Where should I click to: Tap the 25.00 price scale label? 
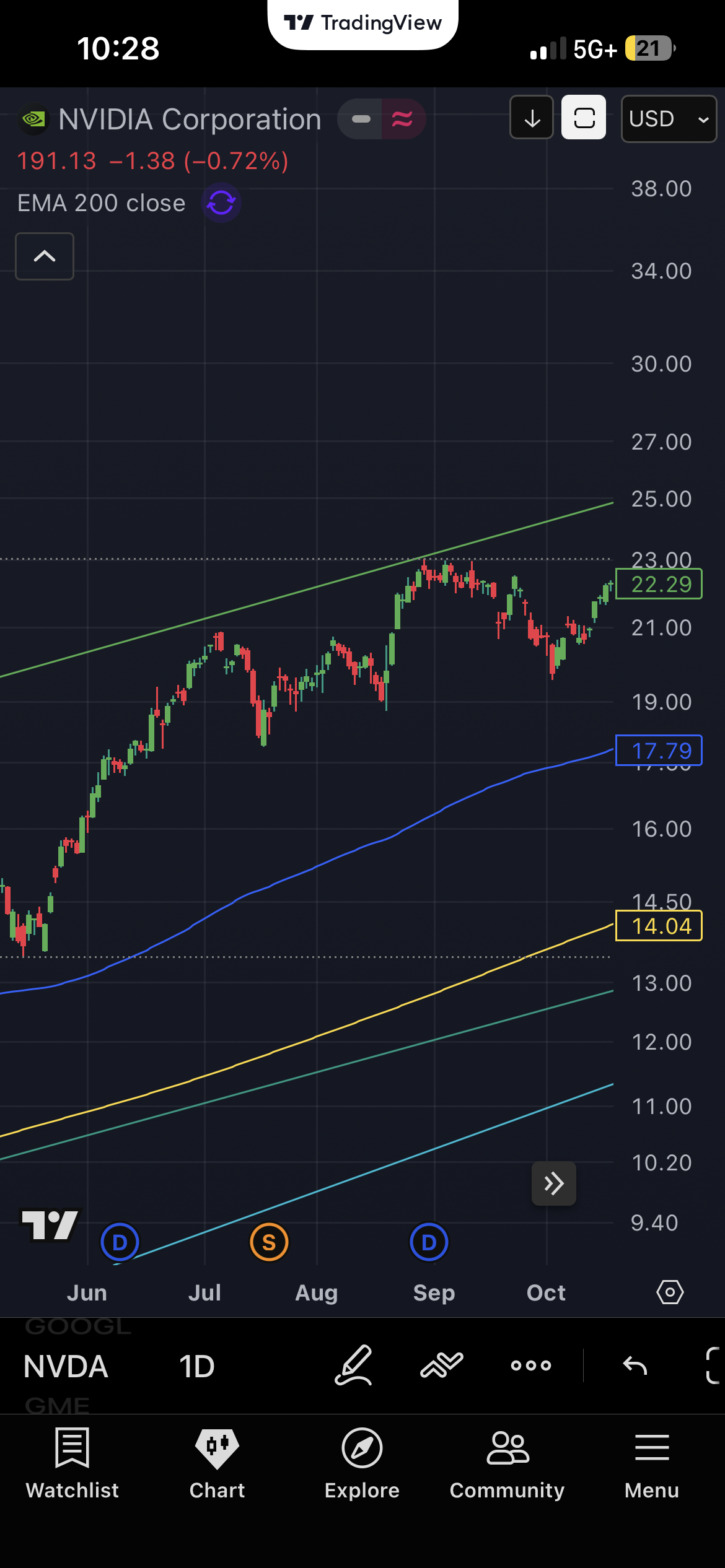pos(661,499)
